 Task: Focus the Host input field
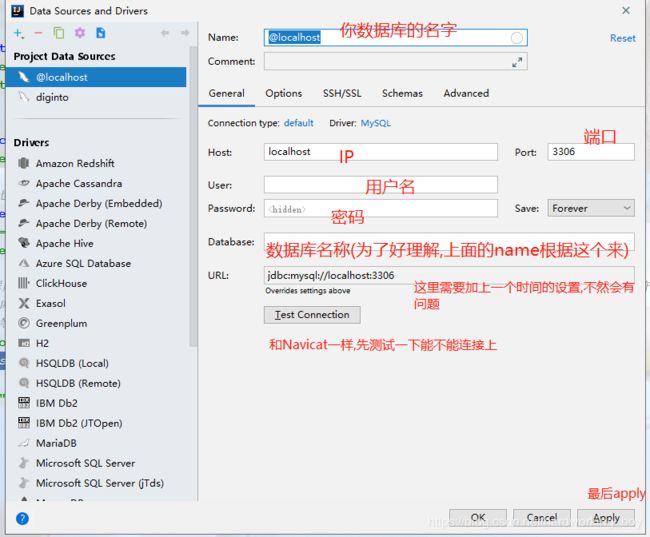tap(381, 152)
